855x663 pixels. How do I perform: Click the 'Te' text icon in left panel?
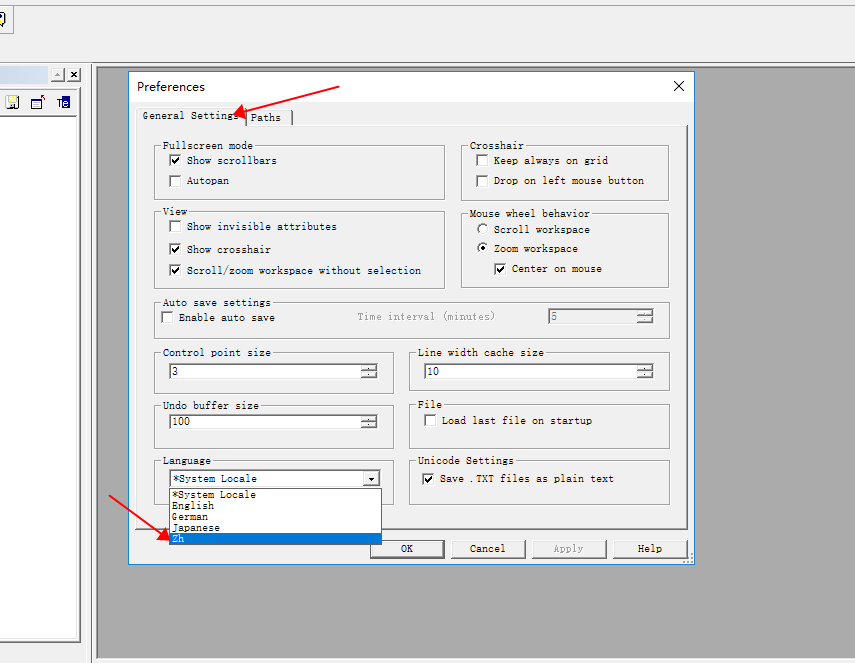[x=63, y=102]
